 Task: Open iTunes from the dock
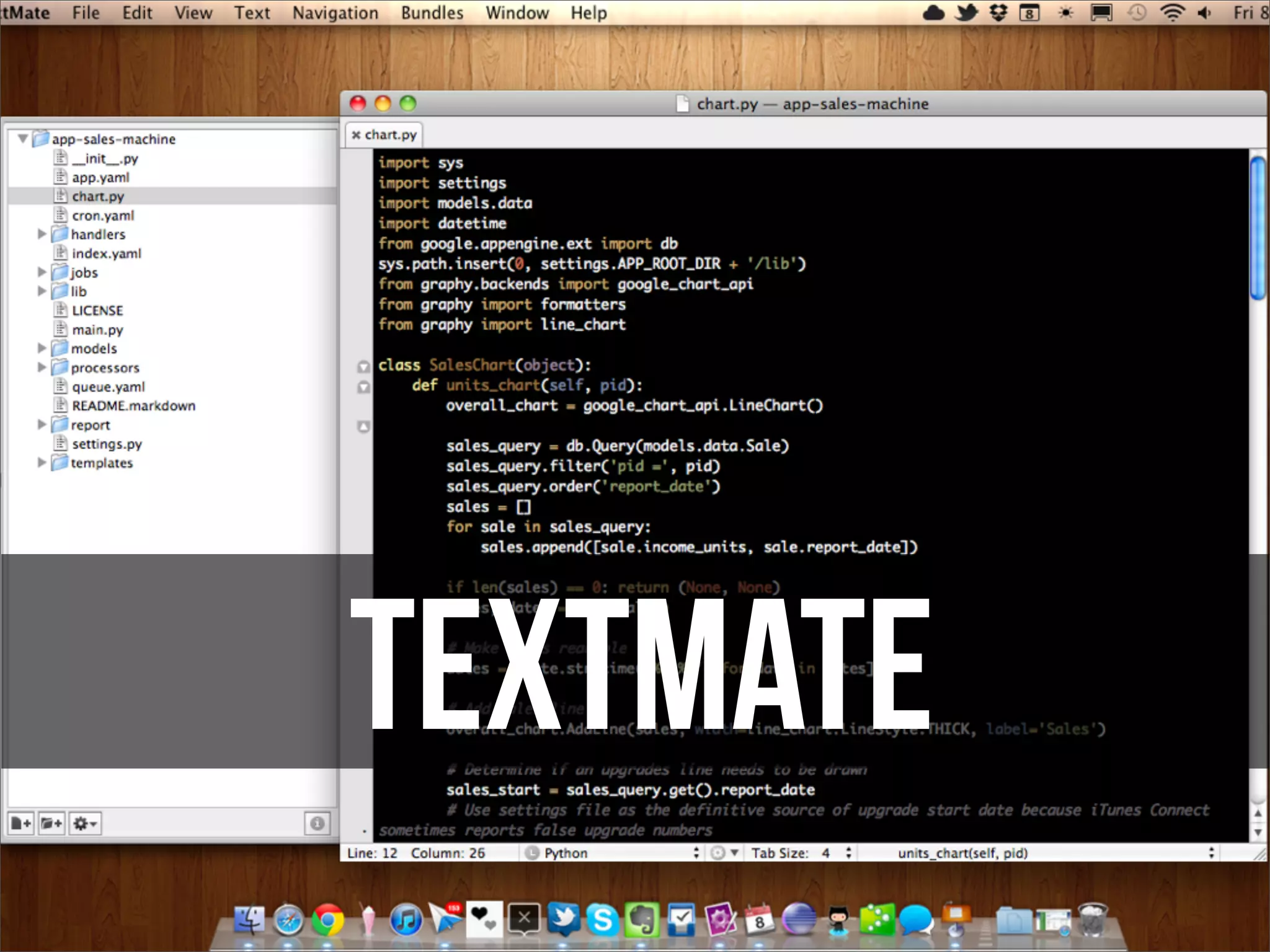coord(406,919)
